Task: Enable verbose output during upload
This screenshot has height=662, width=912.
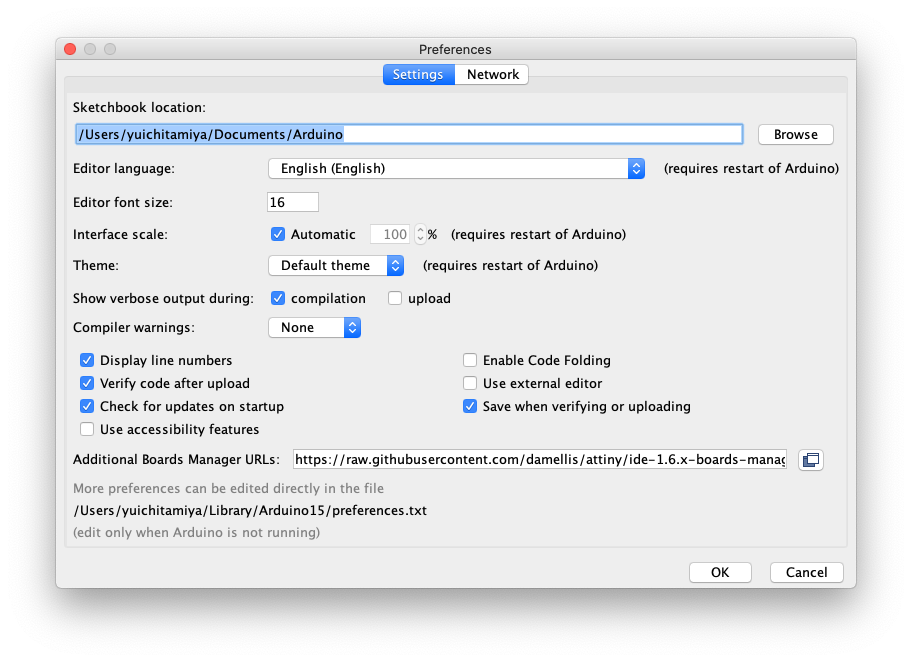Action: tap(395, 298)
